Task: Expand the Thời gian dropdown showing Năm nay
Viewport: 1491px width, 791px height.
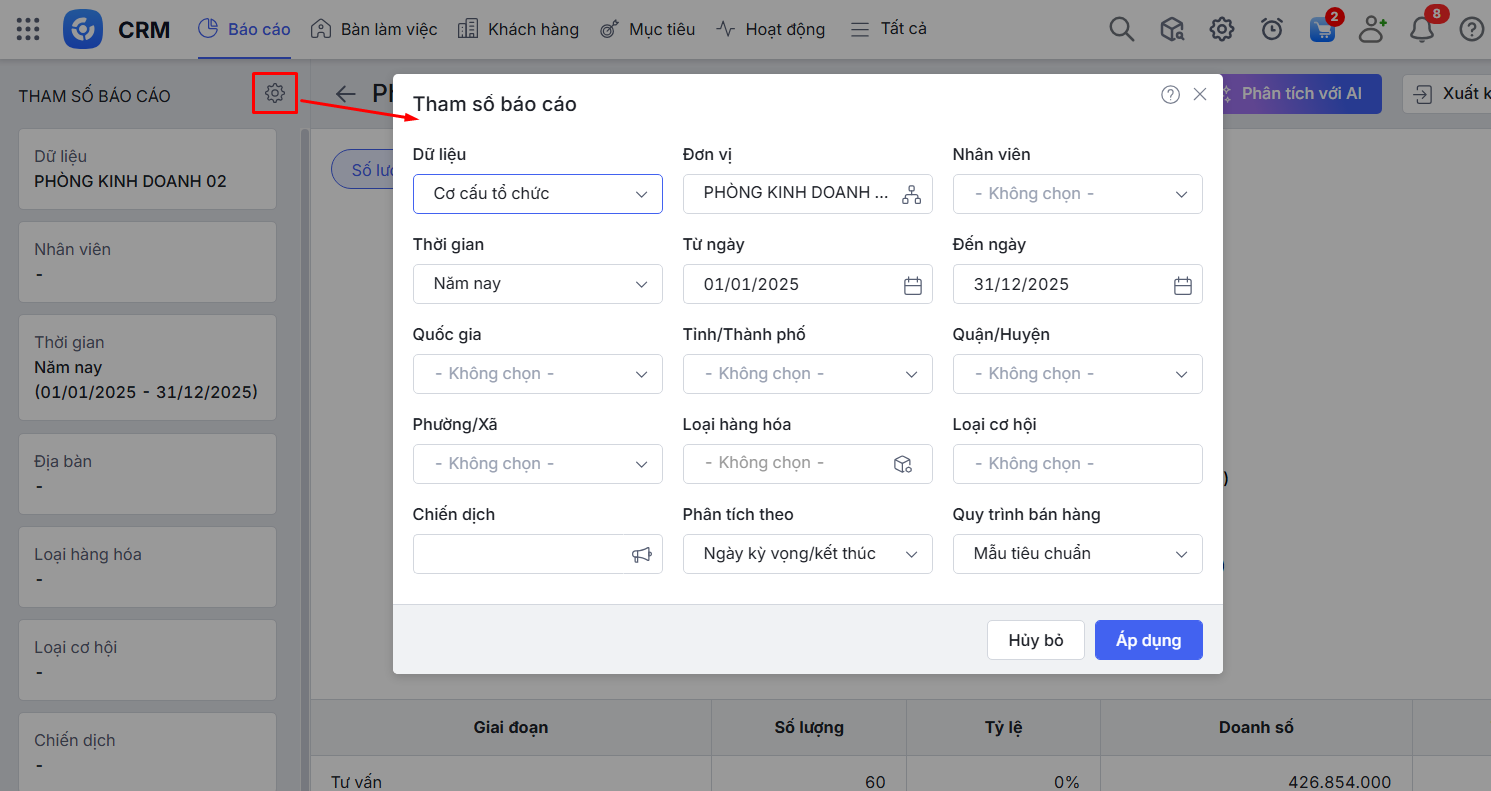Action: click(537, 284)
